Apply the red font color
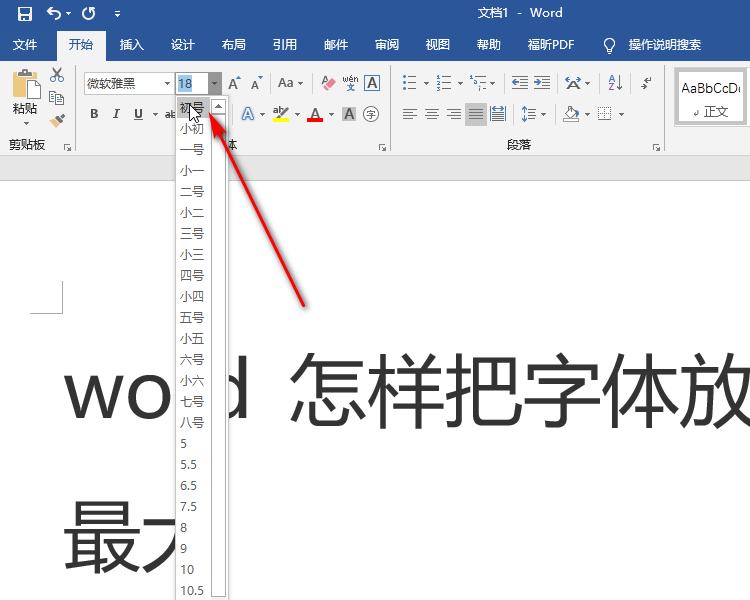The width and height of the screenshot is (750, 600). coord(315,114)
